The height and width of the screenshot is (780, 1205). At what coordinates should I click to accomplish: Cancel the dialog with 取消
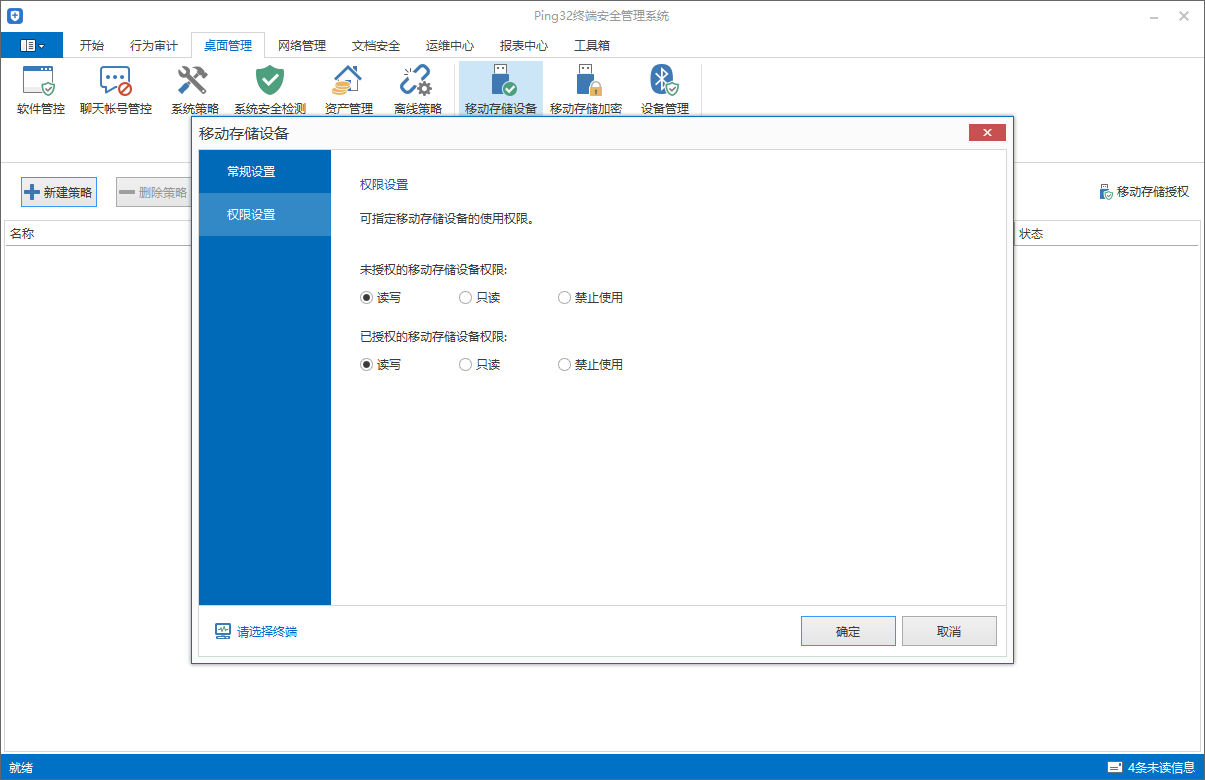click(x=949, y=632)
